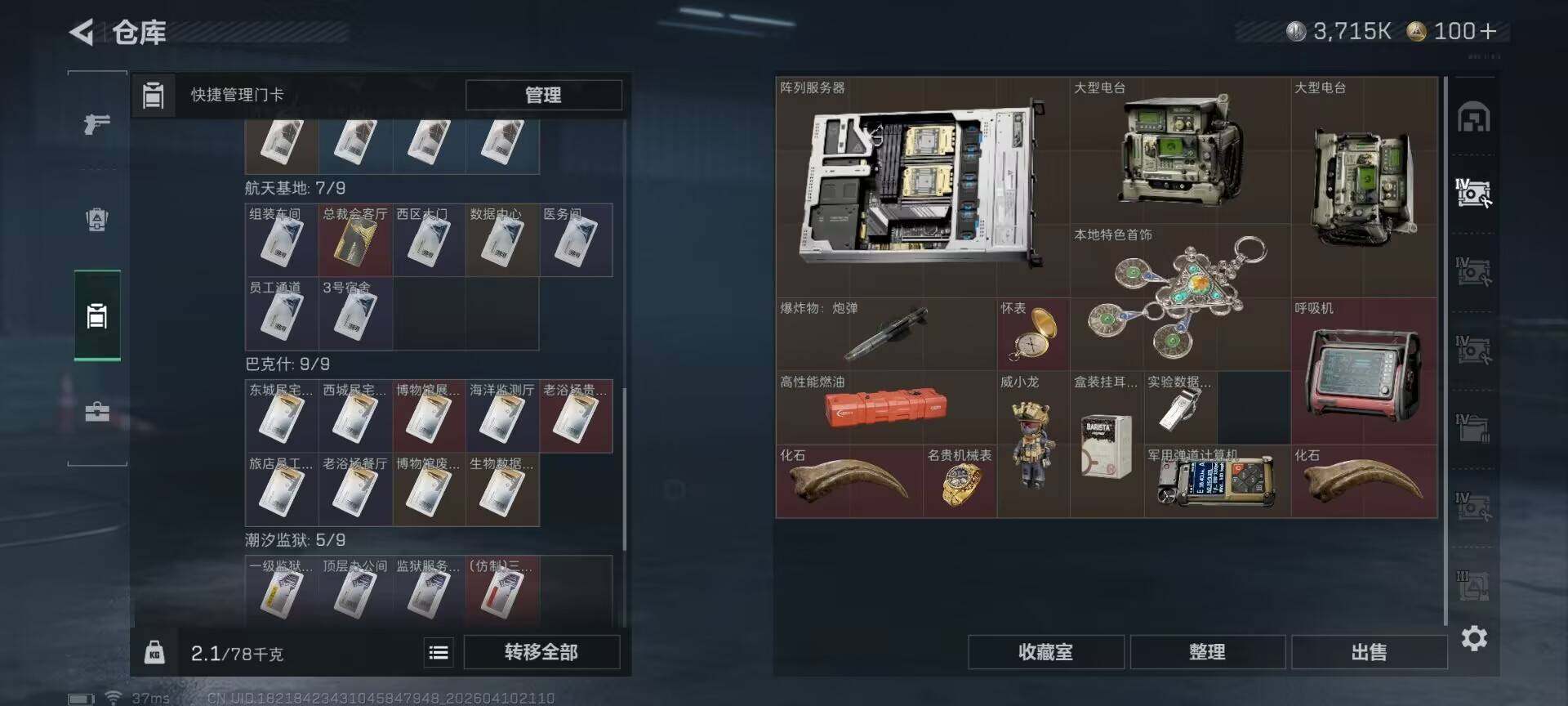1568x706 pixels.
Task: Select the 海洋监测厅 keycard
Action: tap(502, 416)
